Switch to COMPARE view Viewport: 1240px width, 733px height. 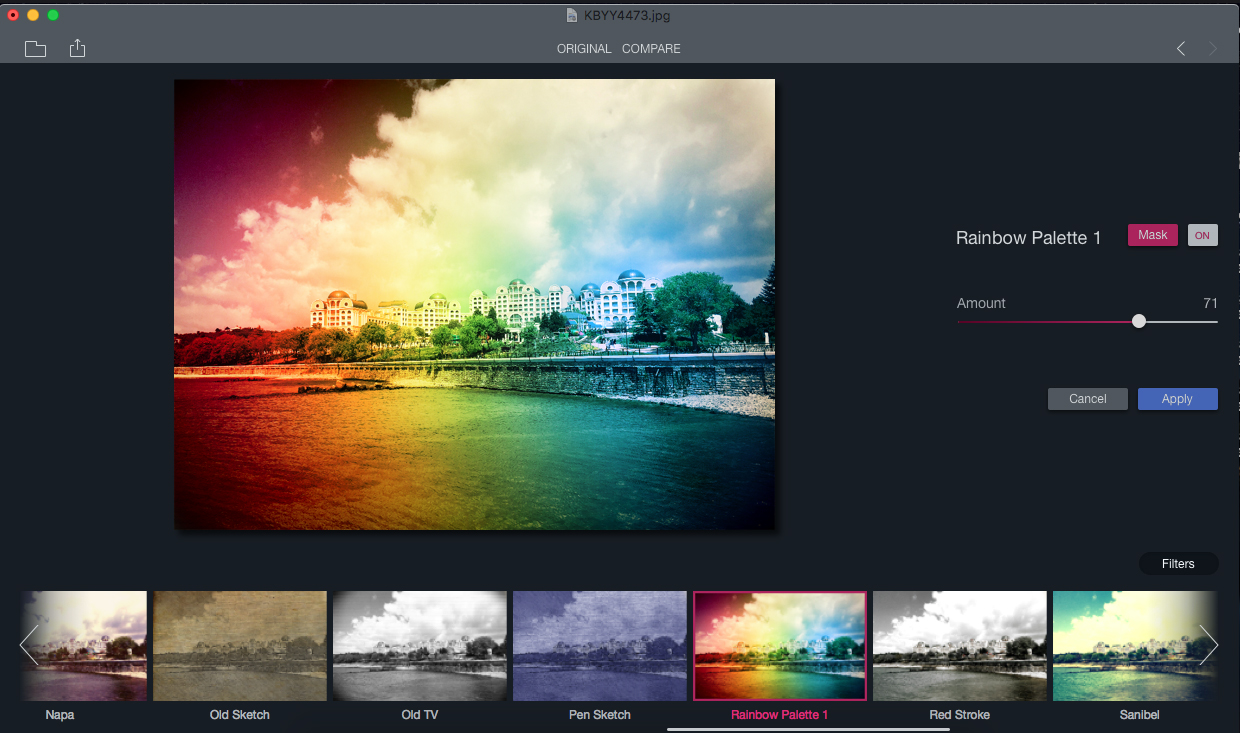651,49
